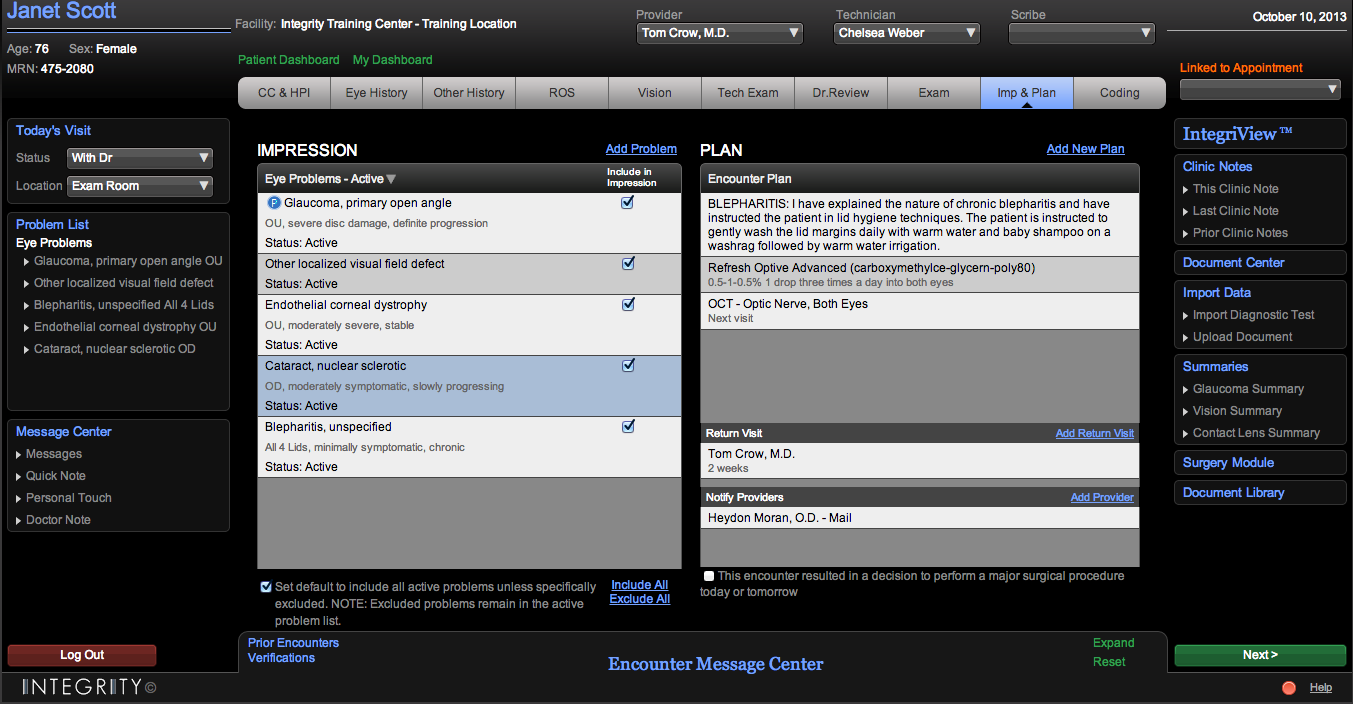Uncheck Include in Impression for Glaucoma
1353x704 pixels.
pos(628,203)
